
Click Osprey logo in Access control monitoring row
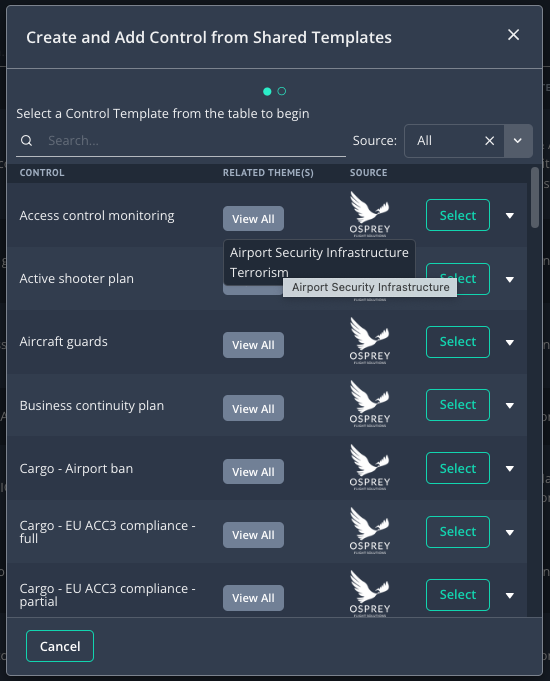coord(370,215)
